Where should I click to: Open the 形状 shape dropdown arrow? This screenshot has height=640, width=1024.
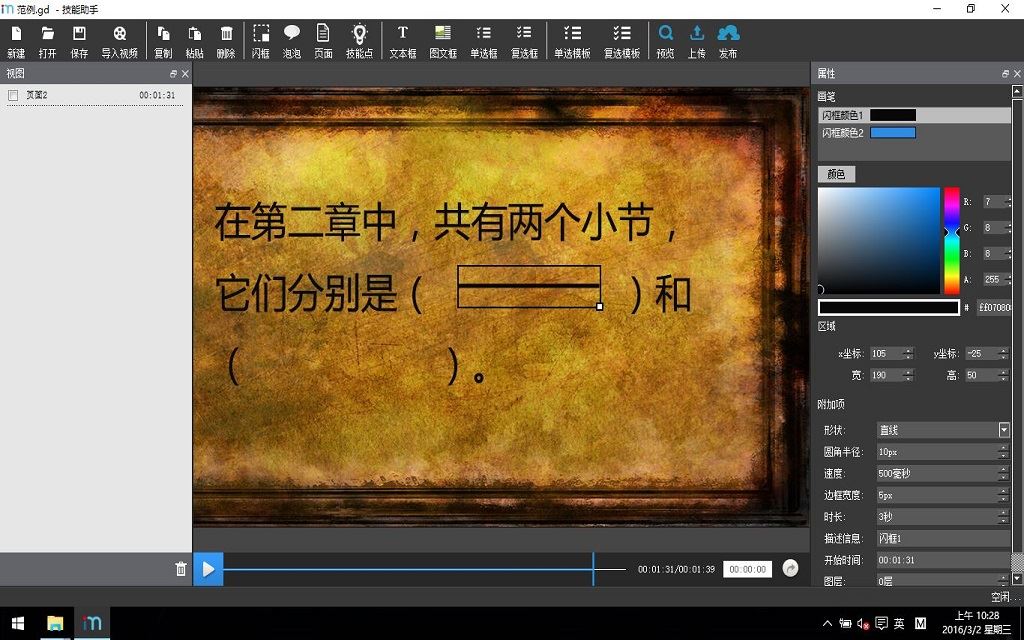point(1004,430)
